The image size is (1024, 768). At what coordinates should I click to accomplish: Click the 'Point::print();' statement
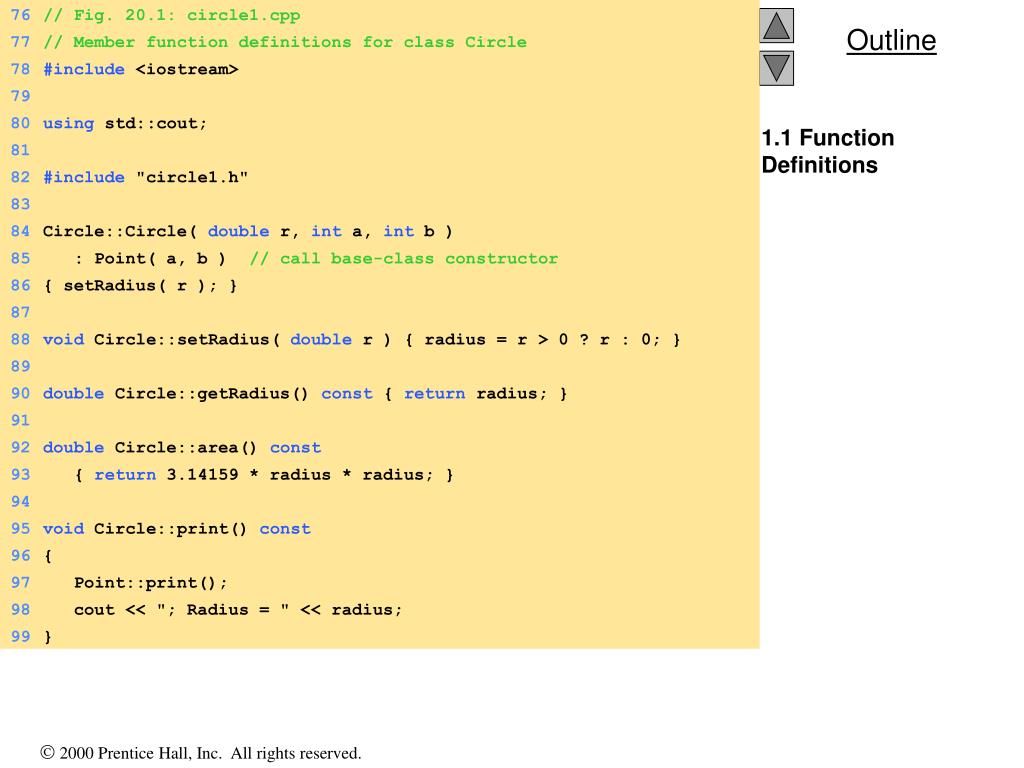151,583
